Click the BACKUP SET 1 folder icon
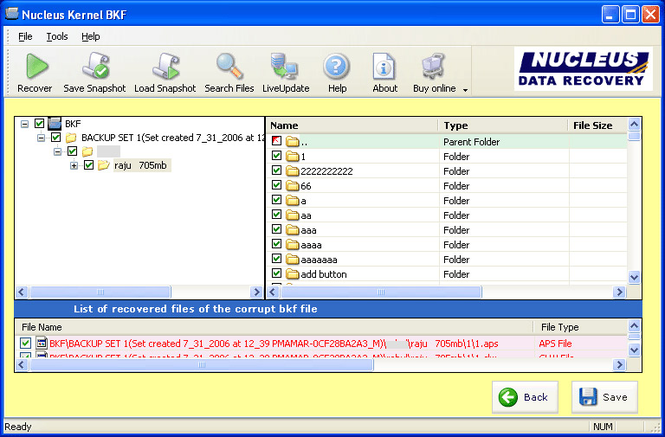 pos(71,137)
